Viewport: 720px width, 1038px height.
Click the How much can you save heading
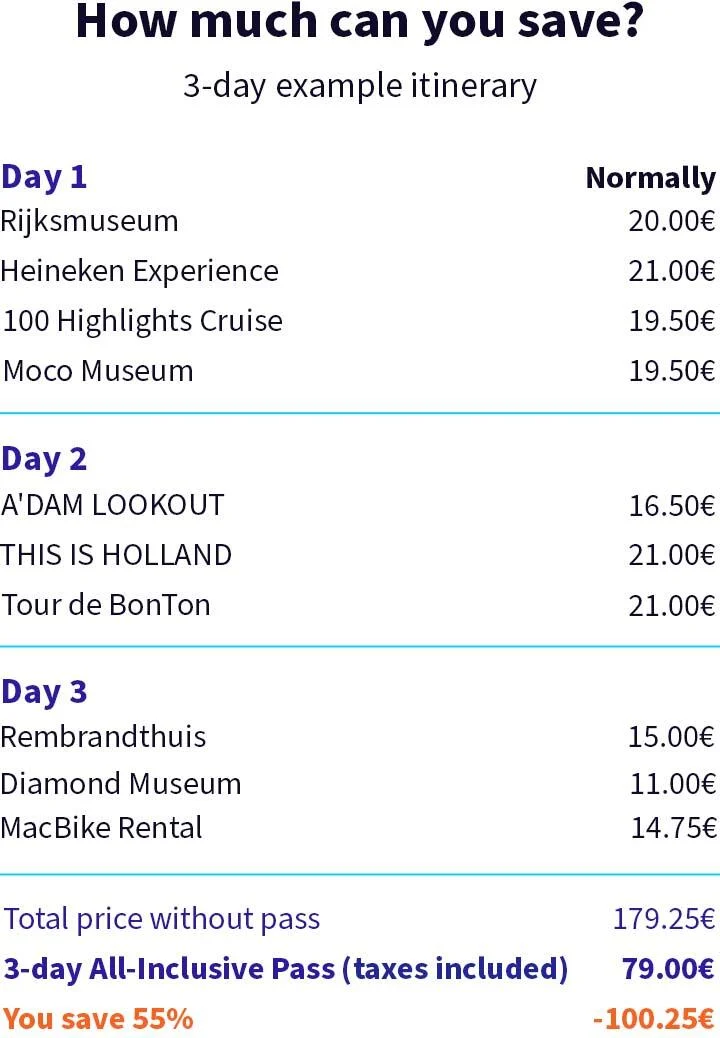click(360, 22)
